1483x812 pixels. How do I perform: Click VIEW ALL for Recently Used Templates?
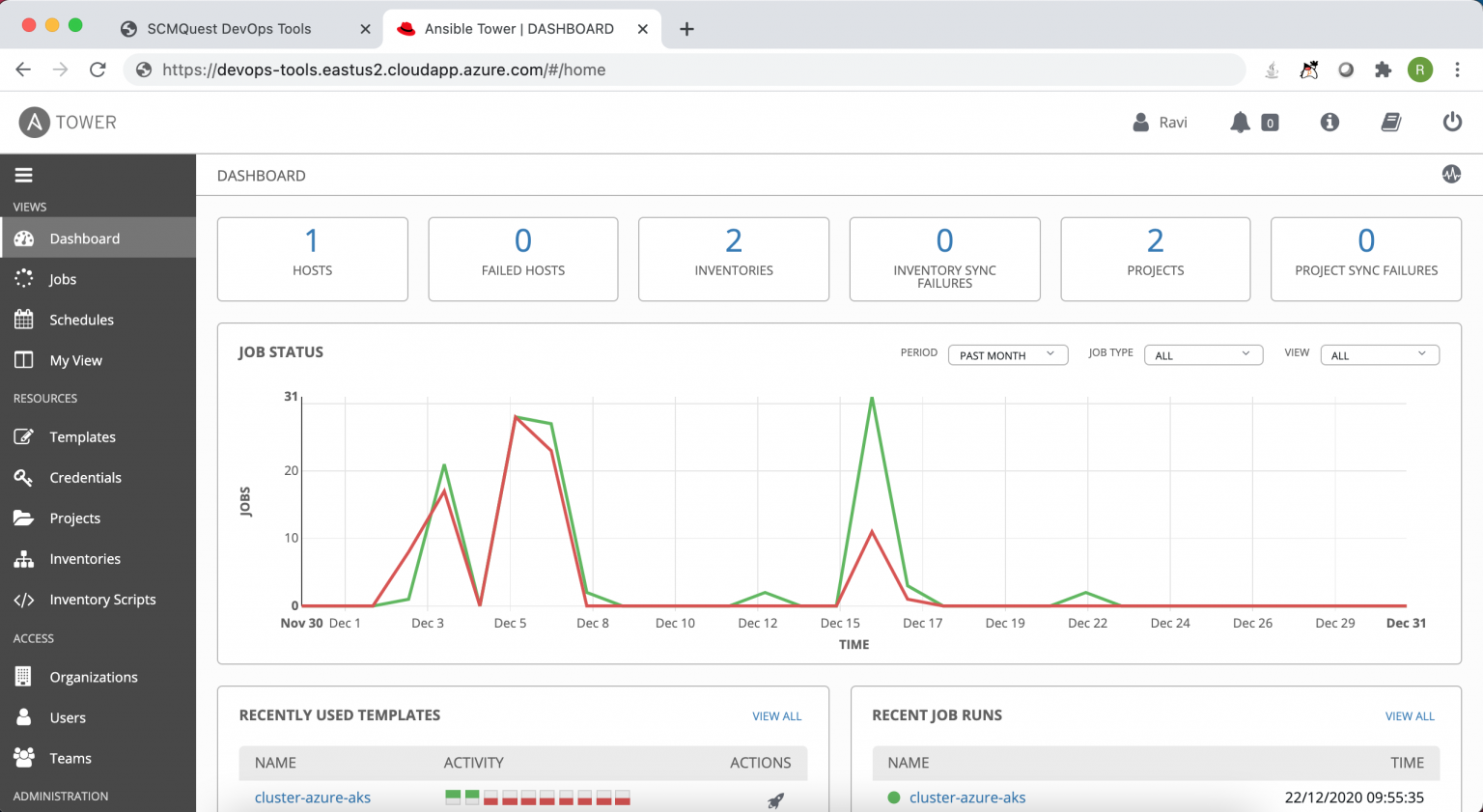click(x=776, y=715)
